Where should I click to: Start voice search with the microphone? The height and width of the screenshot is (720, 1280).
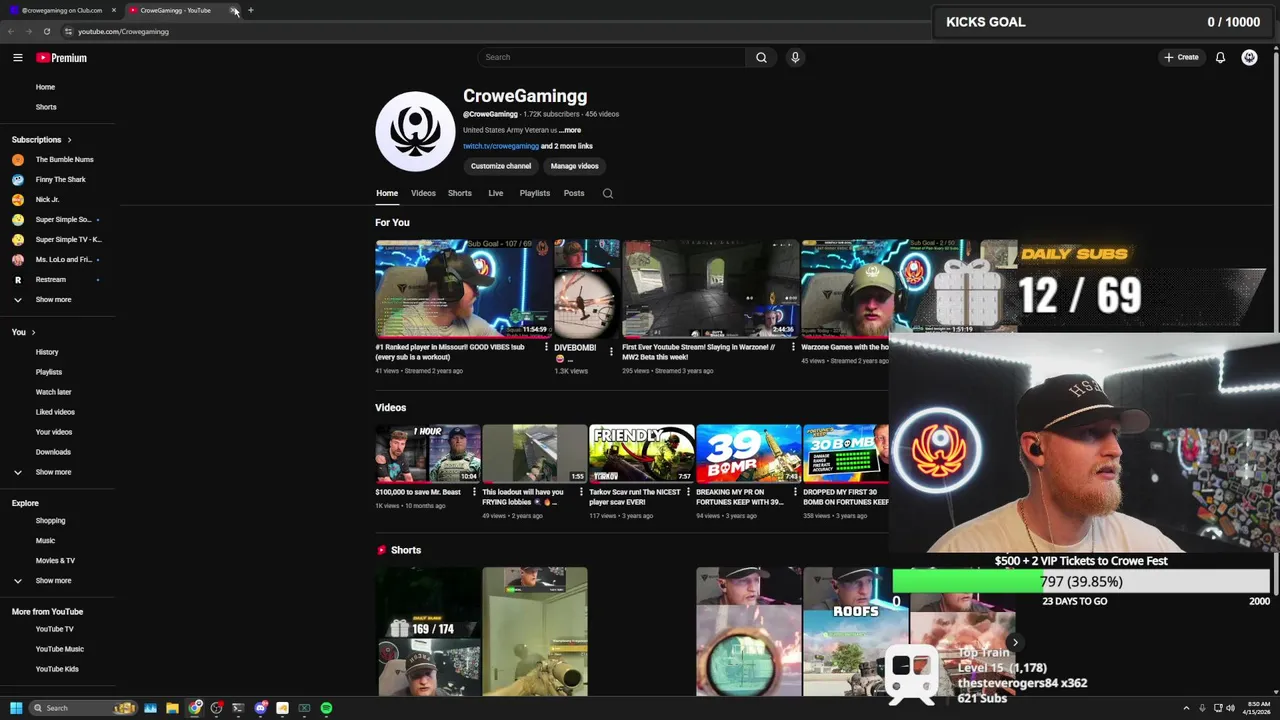click(795, 57)
